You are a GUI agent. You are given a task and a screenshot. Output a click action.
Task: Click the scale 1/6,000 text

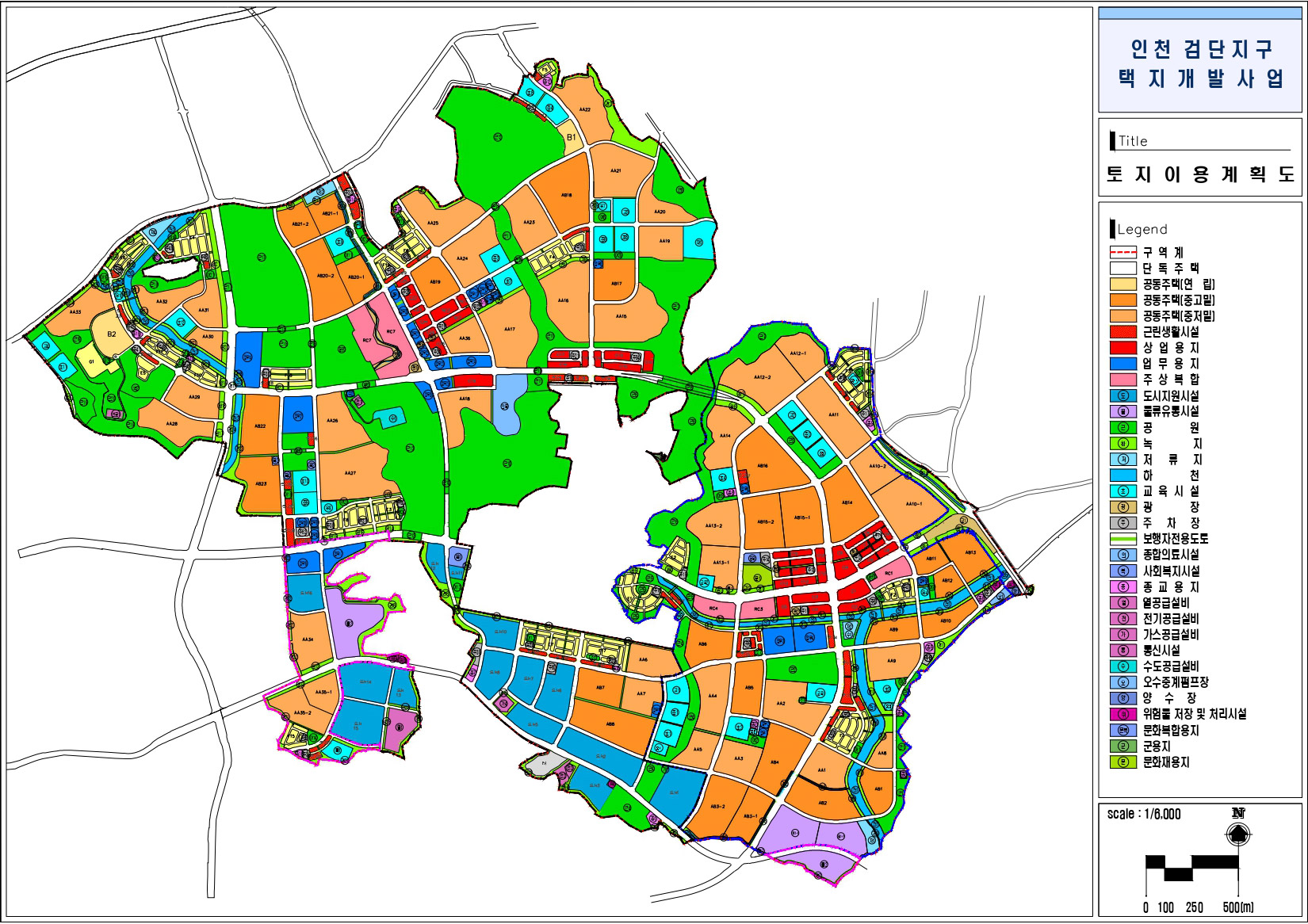pos(1144,814)
